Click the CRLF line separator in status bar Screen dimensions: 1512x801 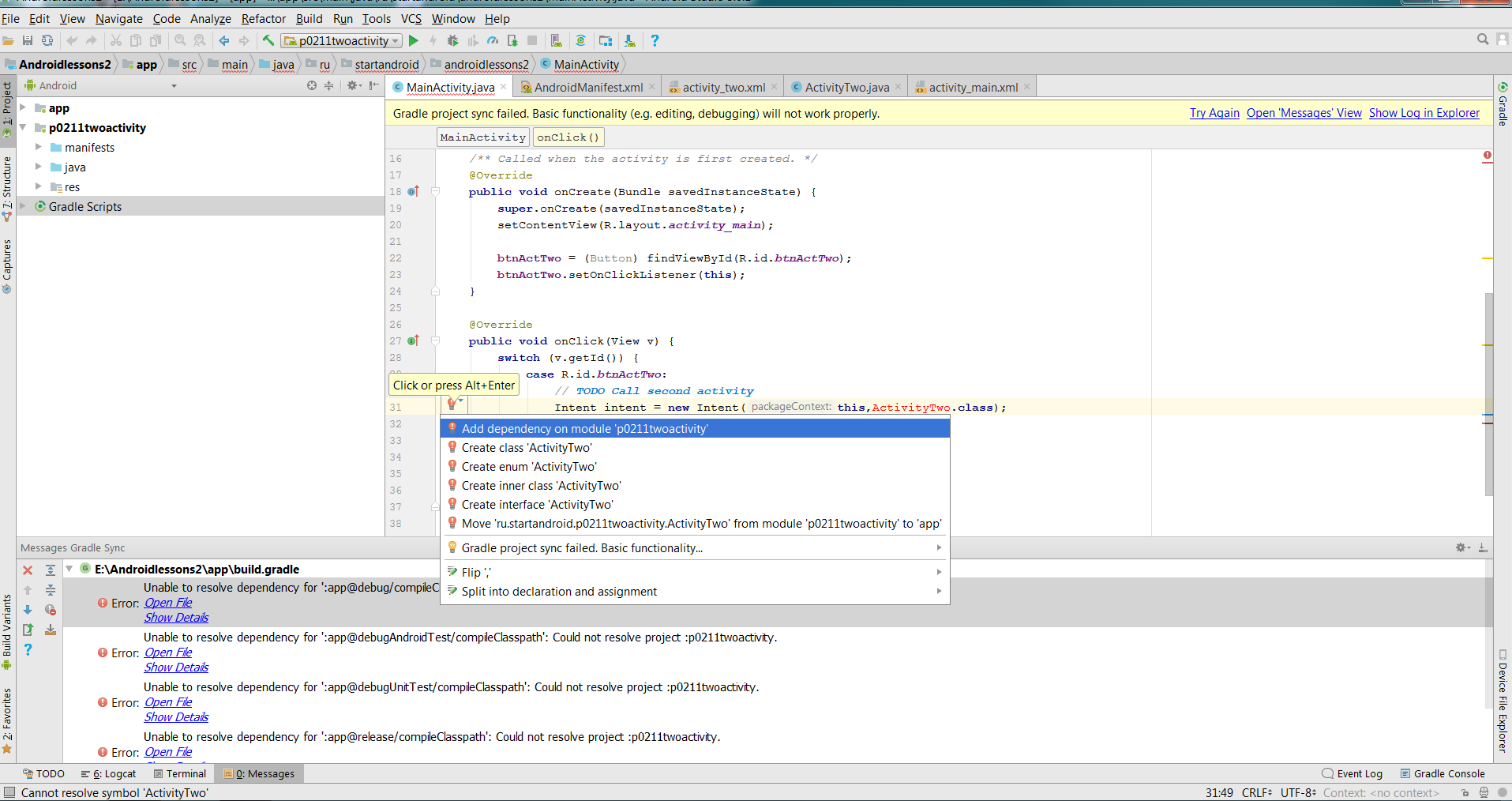point(1256,792)
